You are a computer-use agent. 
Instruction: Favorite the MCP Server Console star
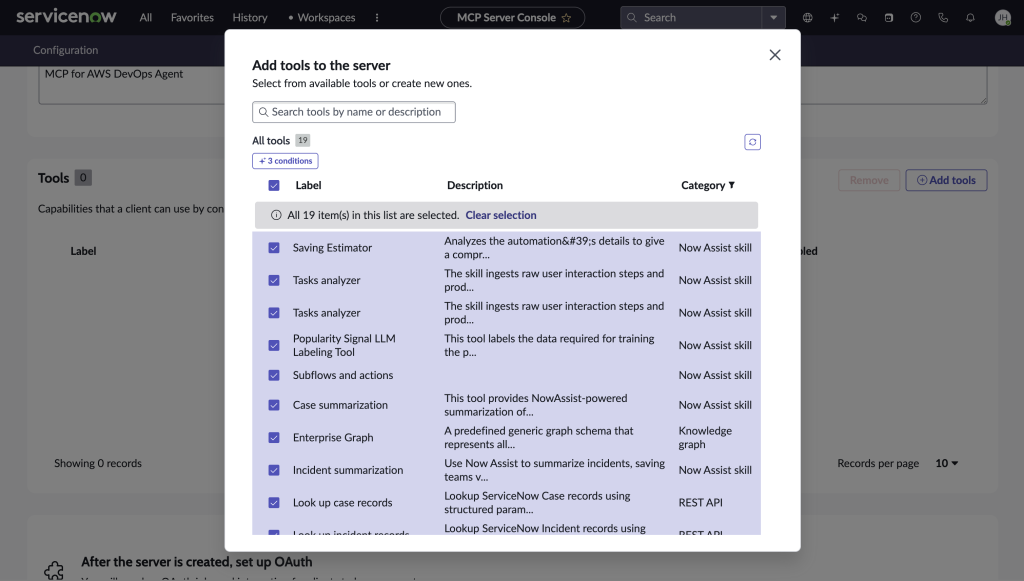(566, 18)
